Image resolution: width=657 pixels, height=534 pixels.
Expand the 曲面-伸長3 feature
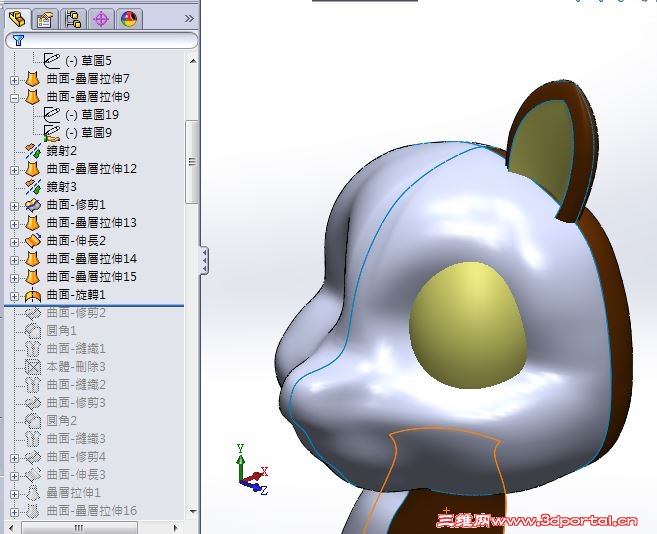pos(14,476)
